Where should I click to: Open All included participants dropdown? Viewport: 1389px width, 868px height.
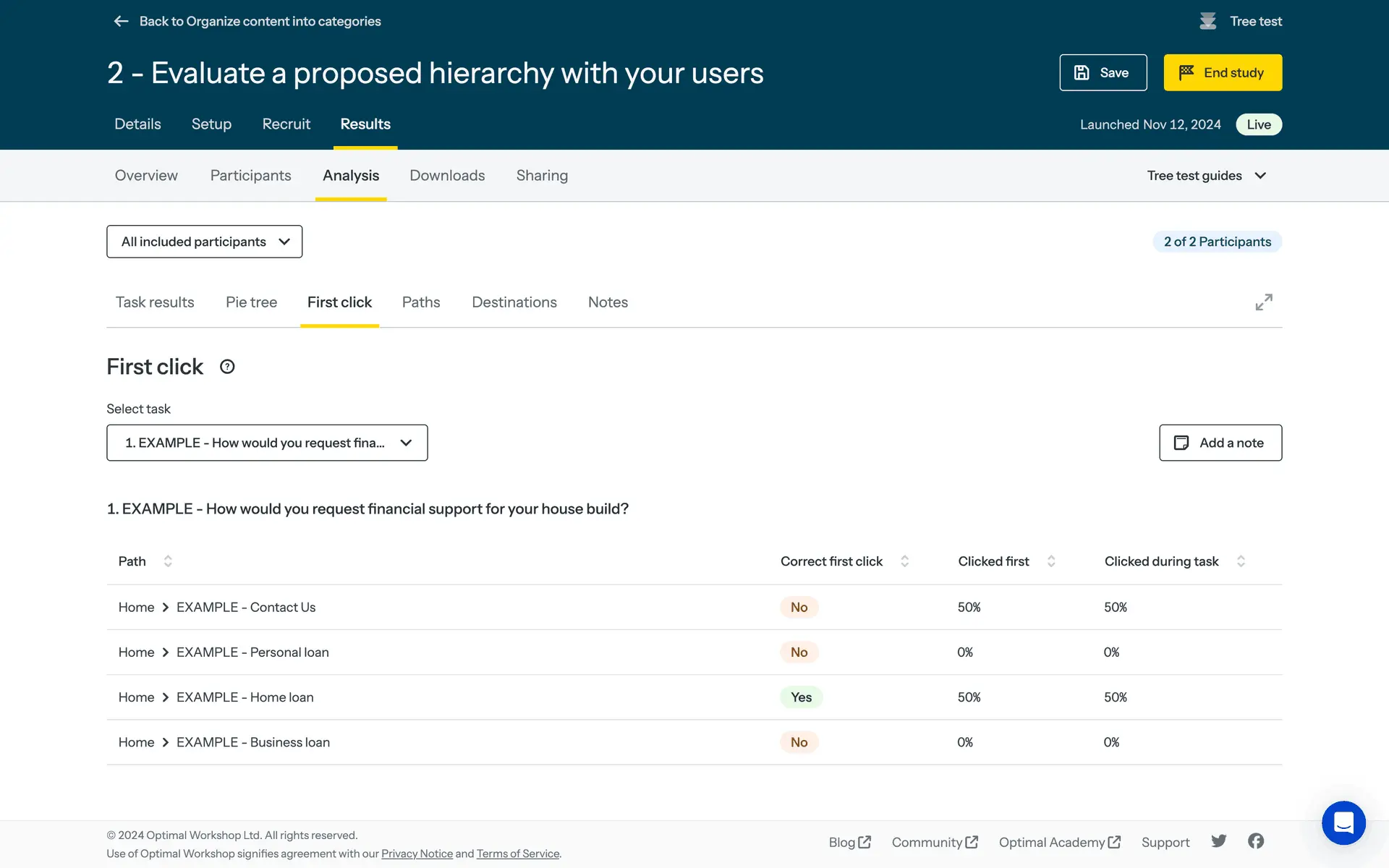pos(205,242)
